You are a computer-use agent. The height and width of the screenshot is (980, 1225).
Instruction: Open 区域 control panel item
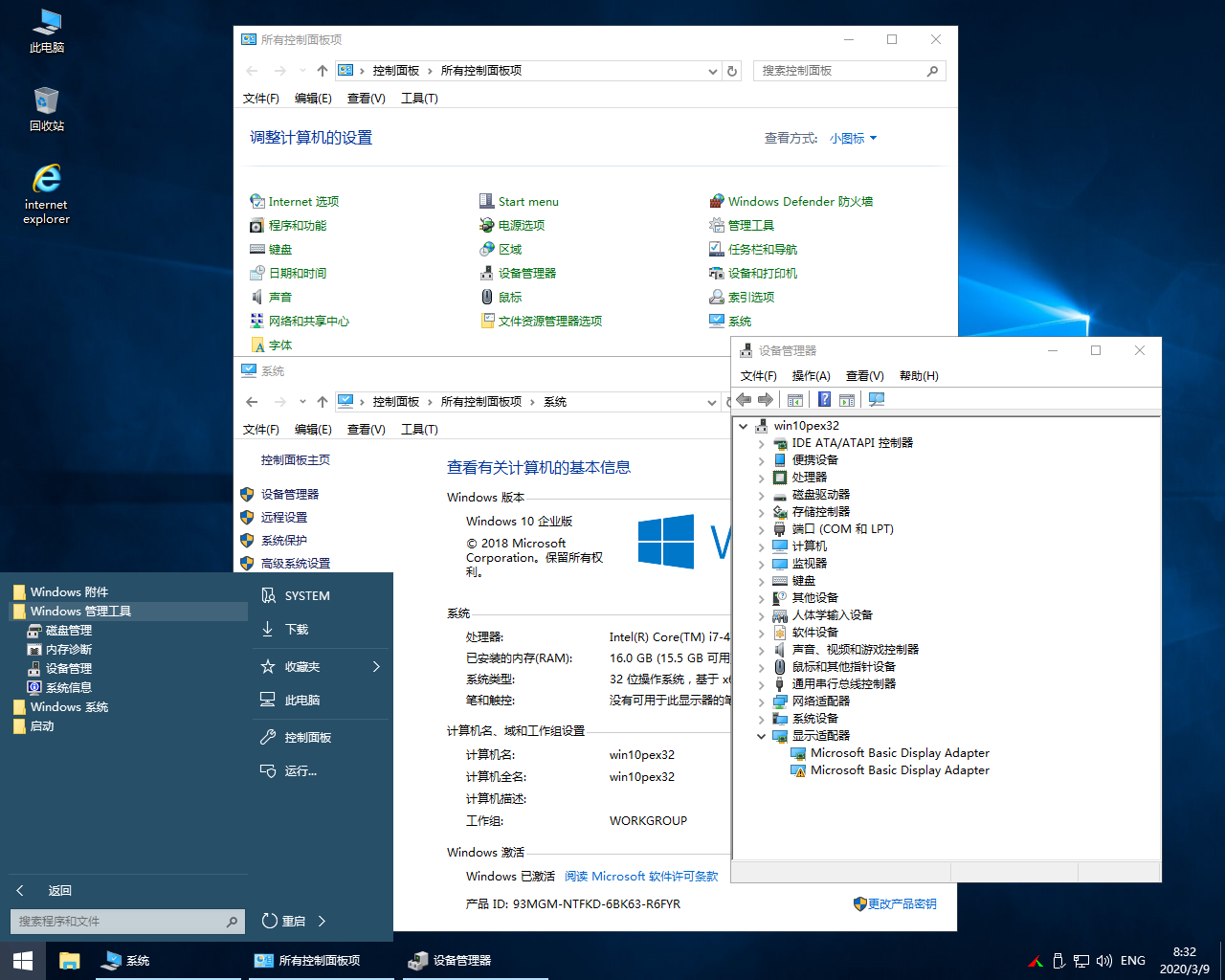[x=501, y=249]
